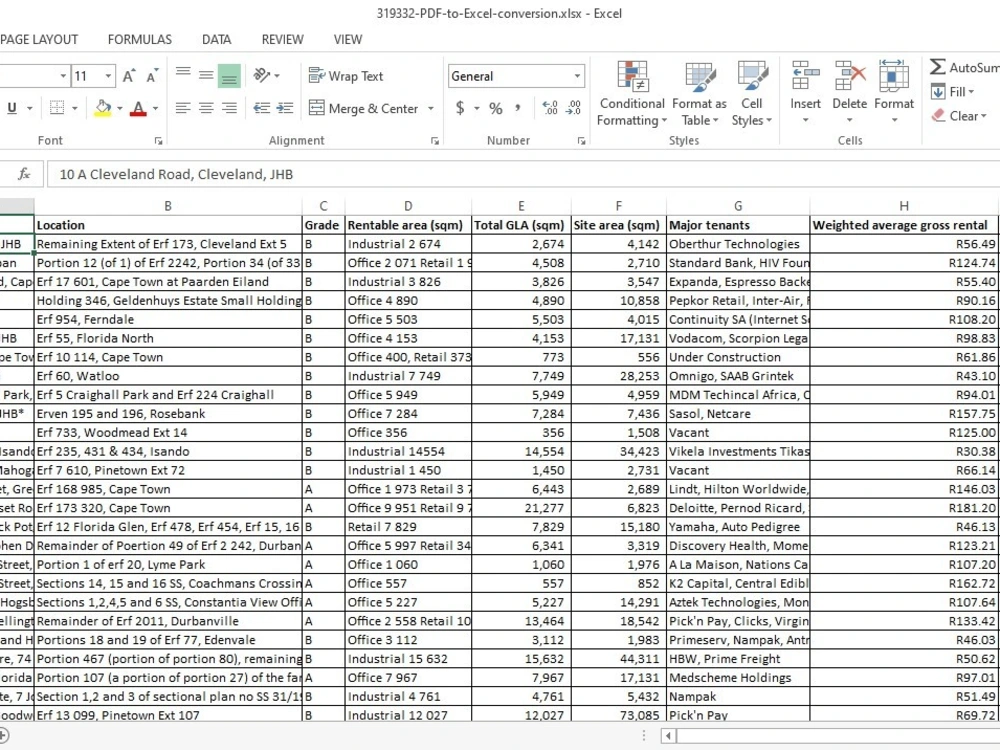The width and height of the screenshot is (1000, 750).
Task: Select cell 'Erf 60, Watloo'
Action: 168,376
